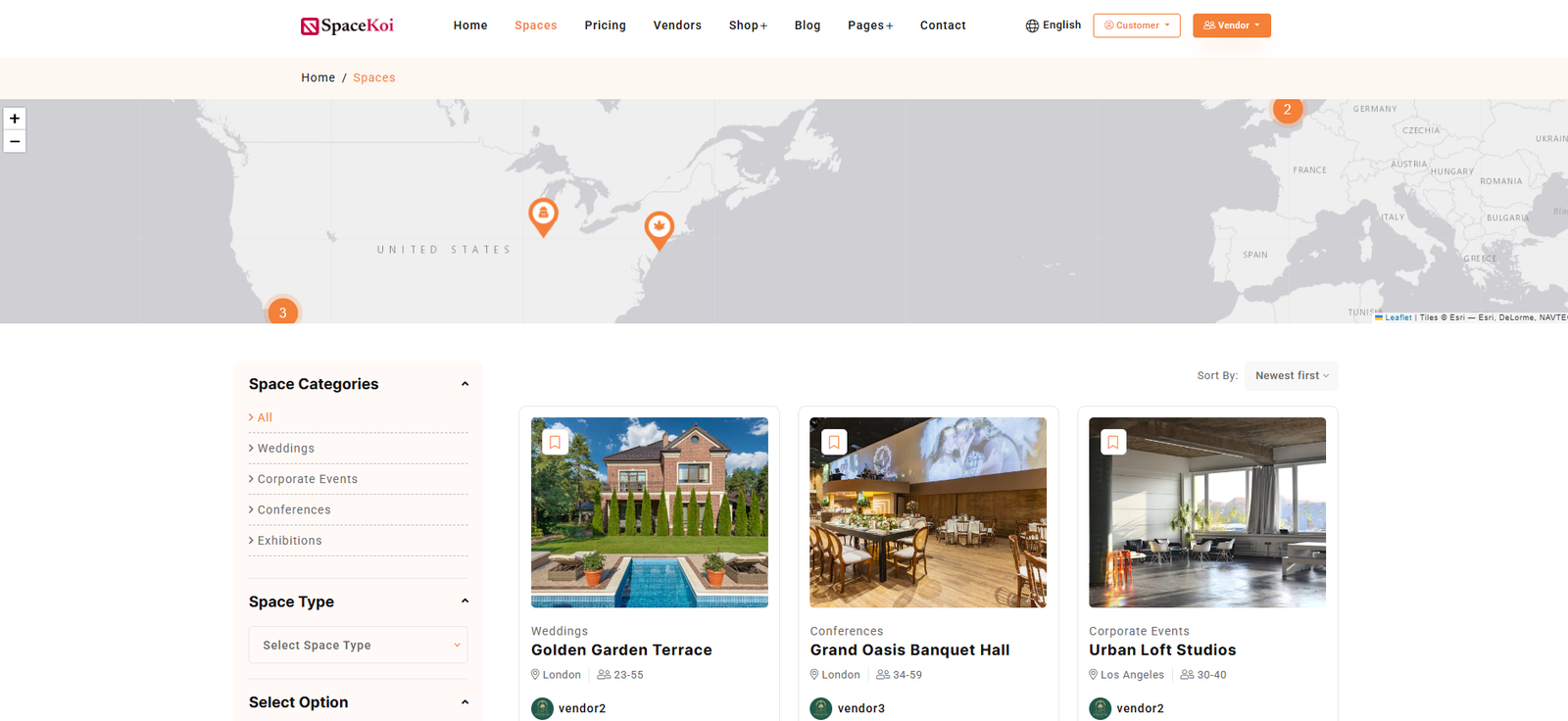The image size is (1568, 721).
Task: Zoom out on the map
Action: coord(15,142)
